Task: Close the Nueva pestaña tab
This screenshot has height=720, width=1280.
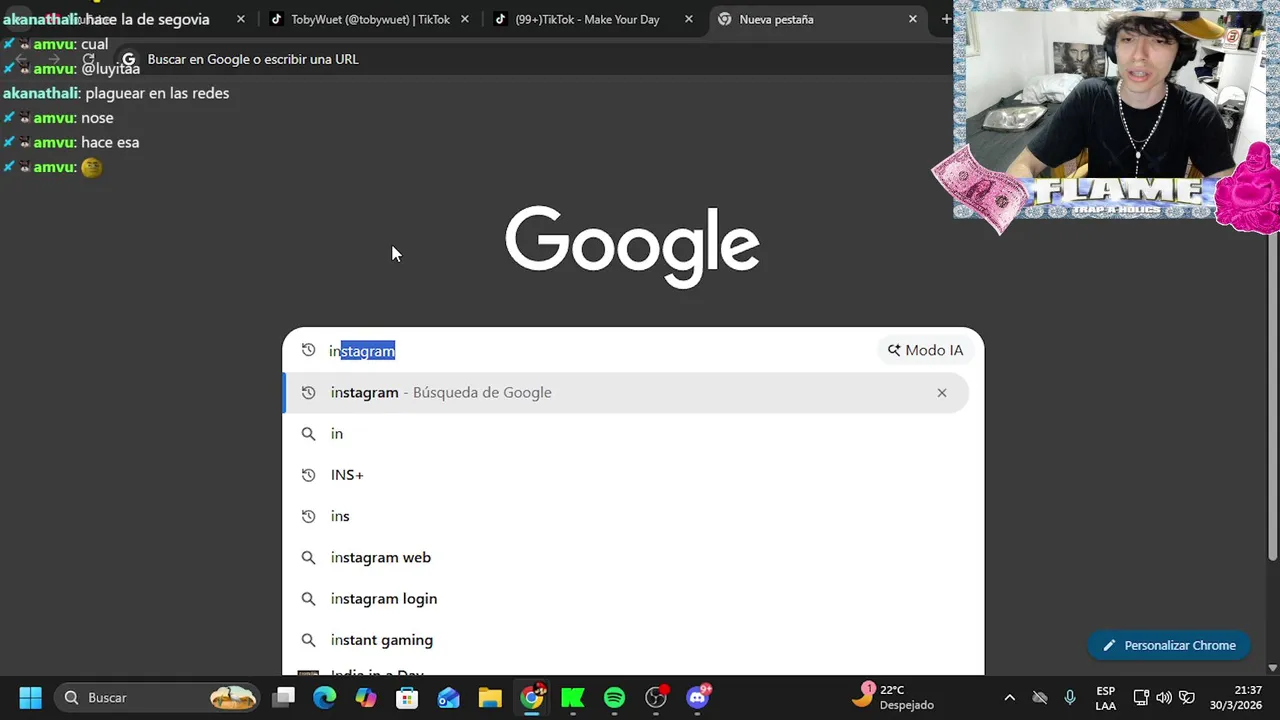Action: pyautogui.click(x=913, y=19)
